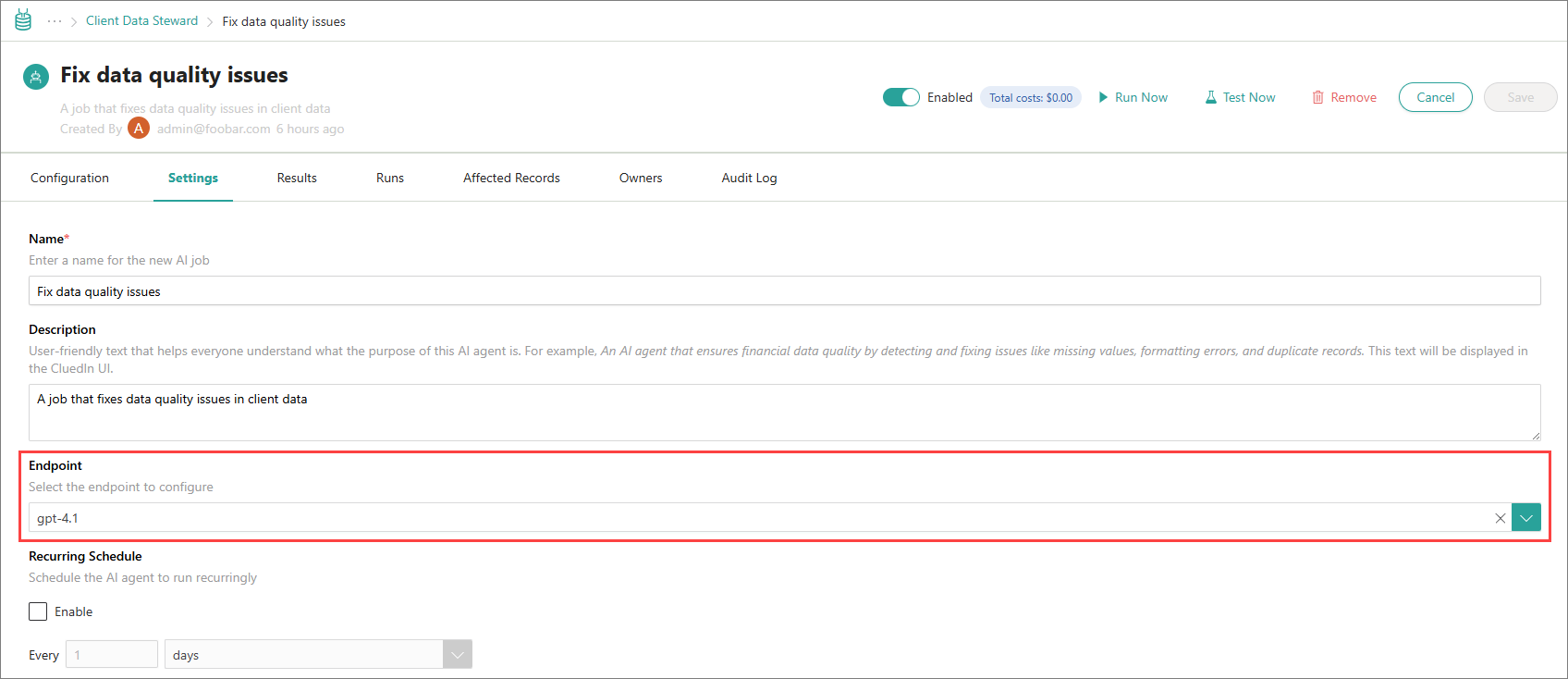Click the Test Now flask icon
Image resolution: width=1568 pixels, height=679 pixels.
1210,97
